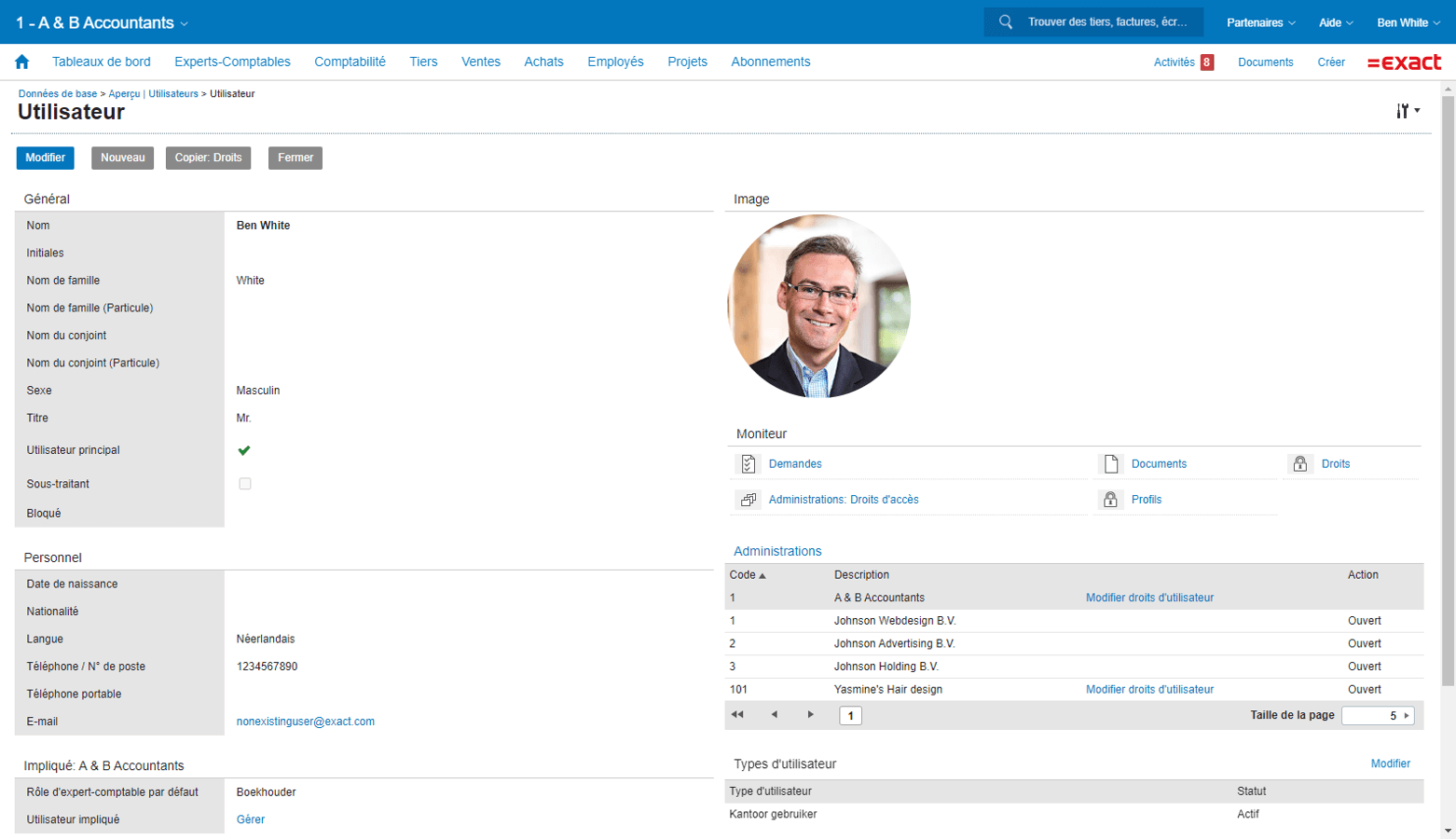Click Modifier droits d'utilisateur for Yasmine's Hair design
The height and width of the screenshot is (839, 1456).
pos(1149,690)
